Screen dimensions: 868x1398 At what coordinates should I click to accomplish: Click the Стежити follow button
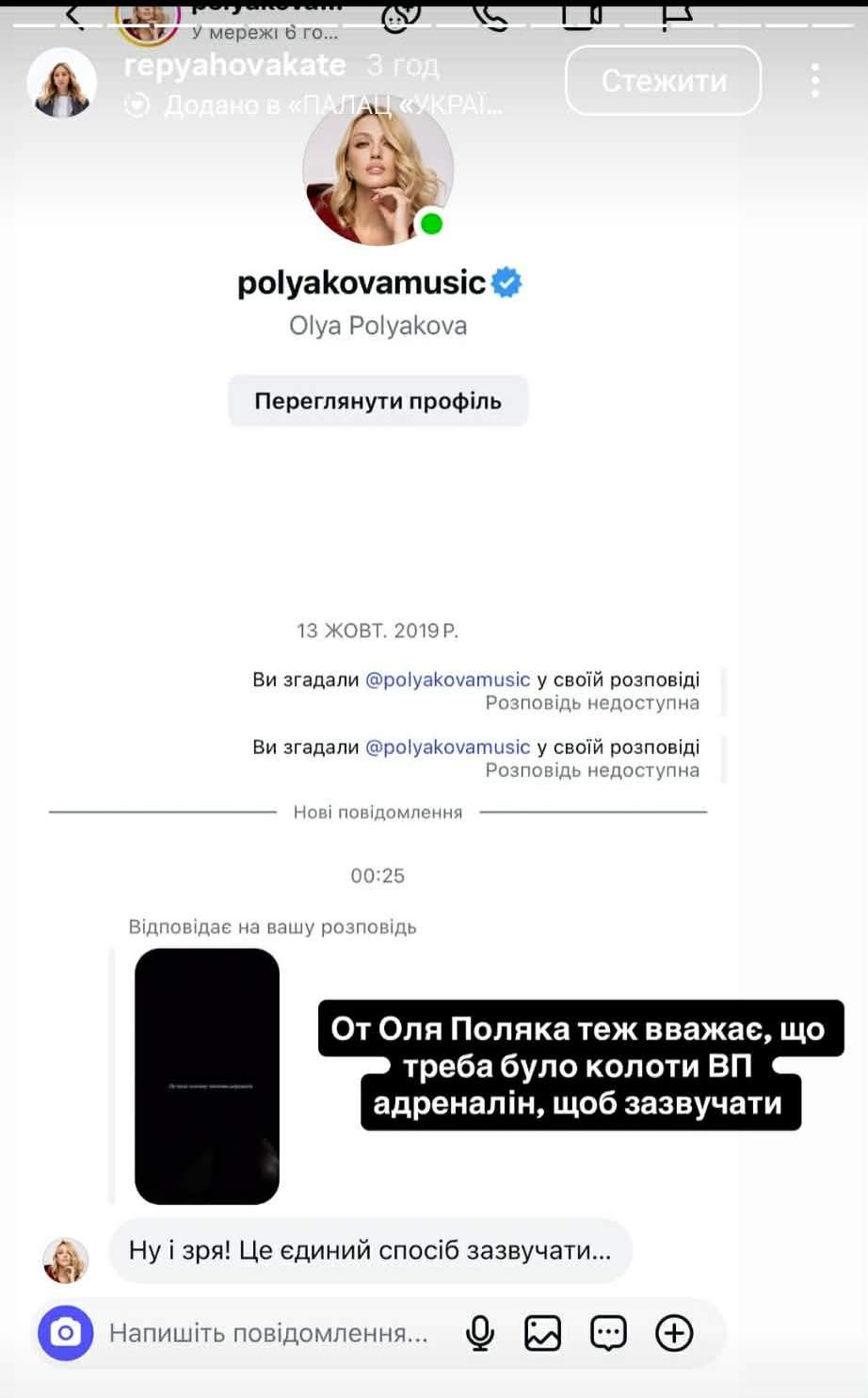(663, 81)
